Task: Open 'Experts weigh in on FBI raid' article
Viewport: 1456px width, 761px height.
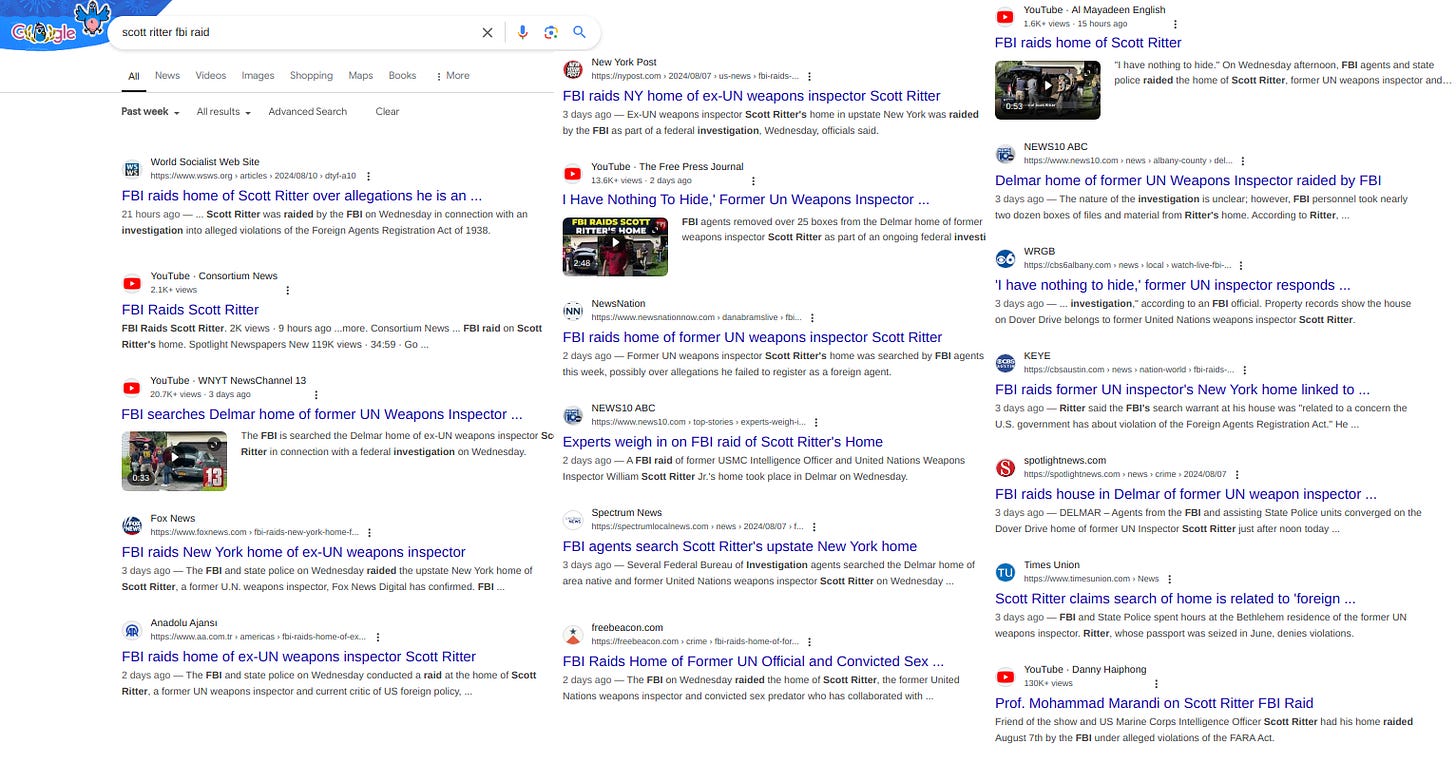Action: 723,442
